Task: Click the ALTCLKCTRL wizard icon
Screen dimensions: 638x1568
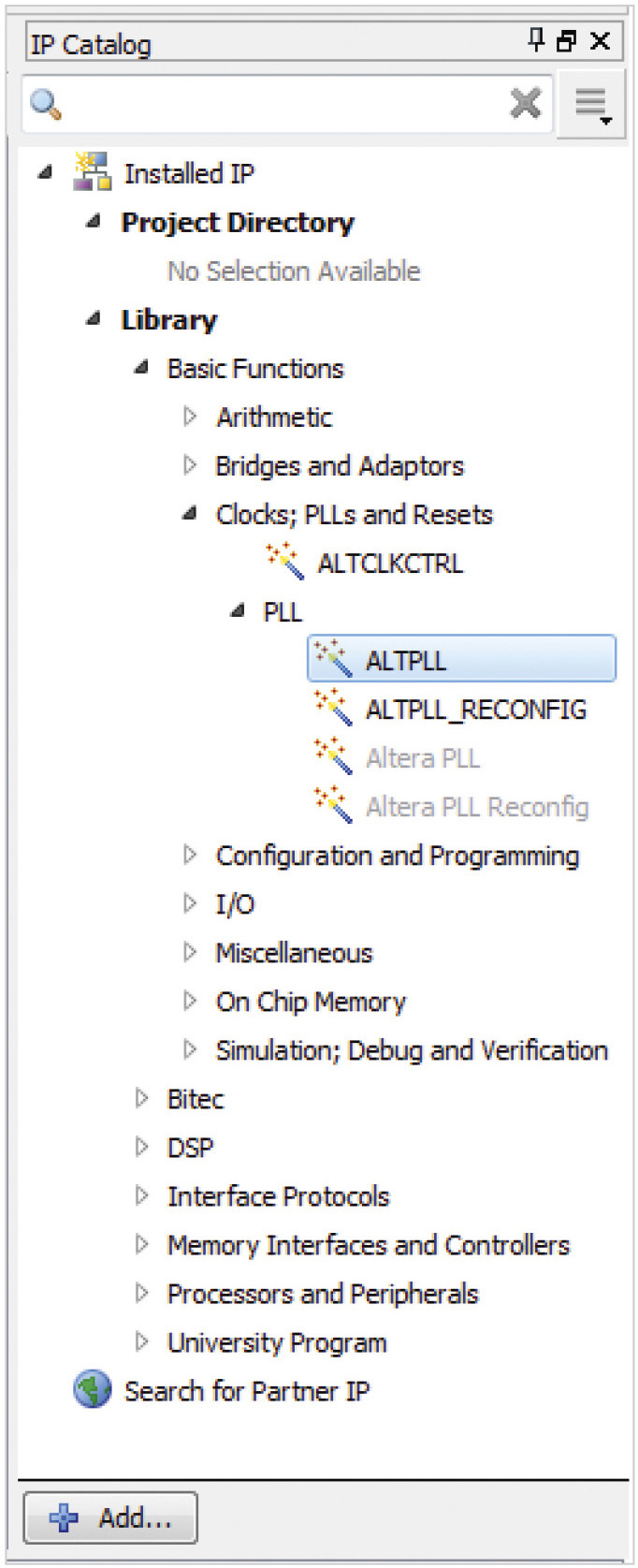Action: tap(284, 561)
